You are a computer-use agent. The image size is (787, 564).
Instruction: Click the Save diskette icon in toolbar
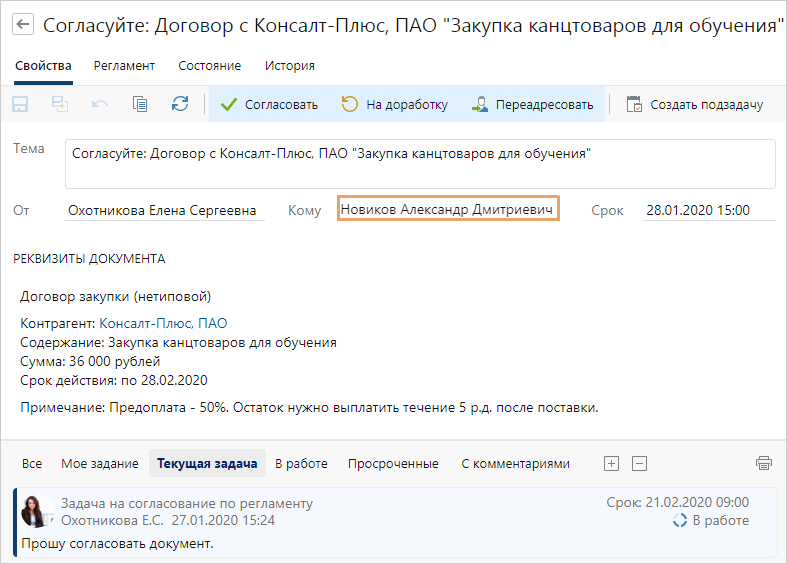click(21, 104)
